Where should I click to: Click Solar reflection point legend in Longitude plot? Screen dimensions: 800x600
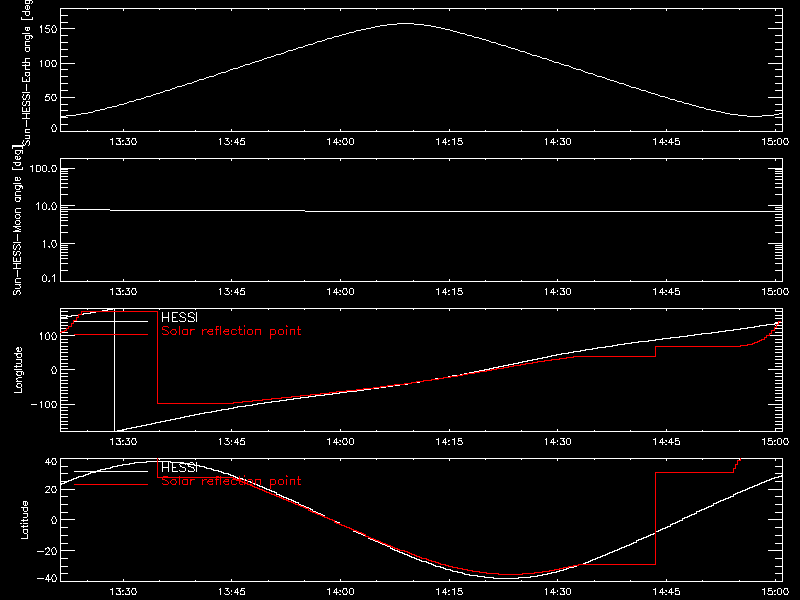click(231, 331)
